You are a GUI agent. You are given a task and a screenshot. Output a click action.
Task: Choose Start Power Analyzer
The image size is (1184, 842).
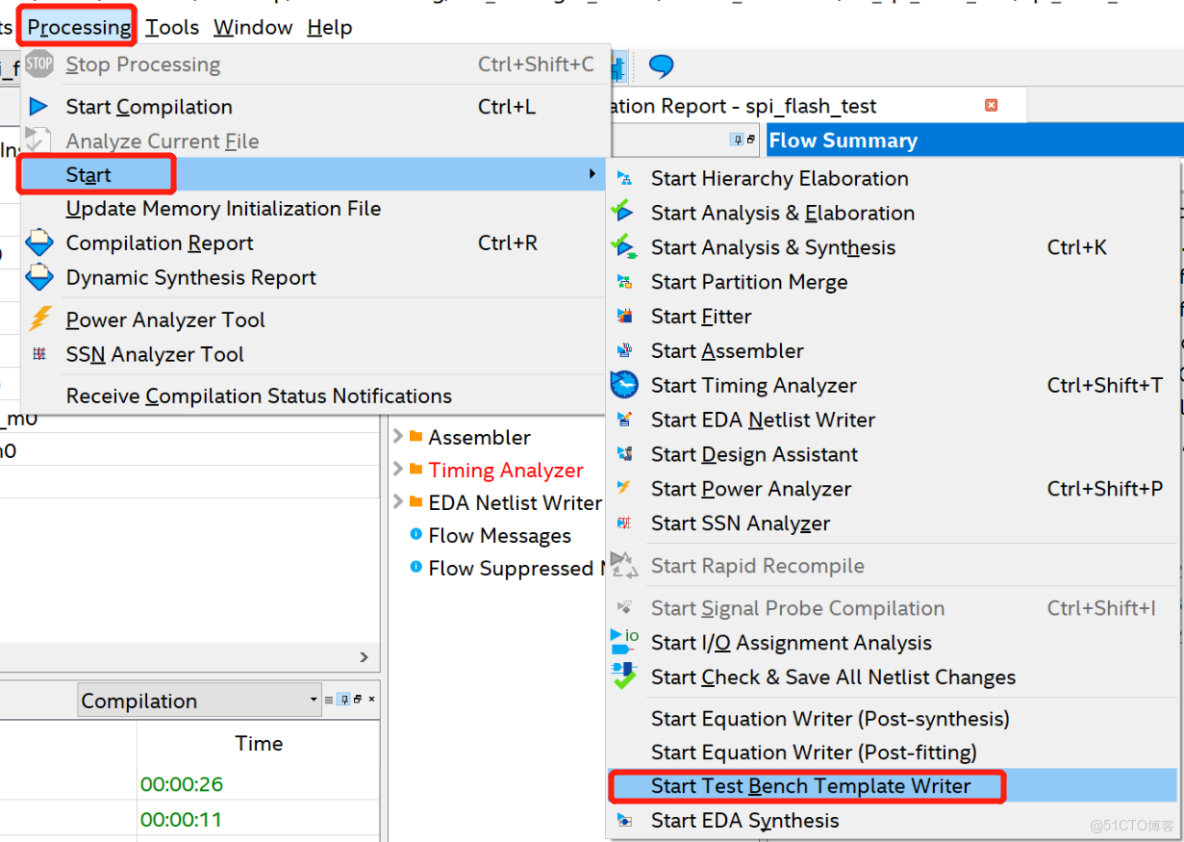(x=893, y=489)
